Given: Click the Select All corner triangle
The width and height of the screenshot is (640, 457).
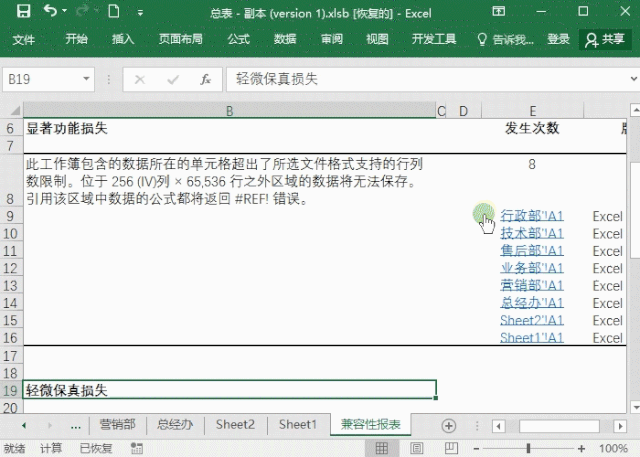Looking at the screenshot, I should click(x=15, y=111).
